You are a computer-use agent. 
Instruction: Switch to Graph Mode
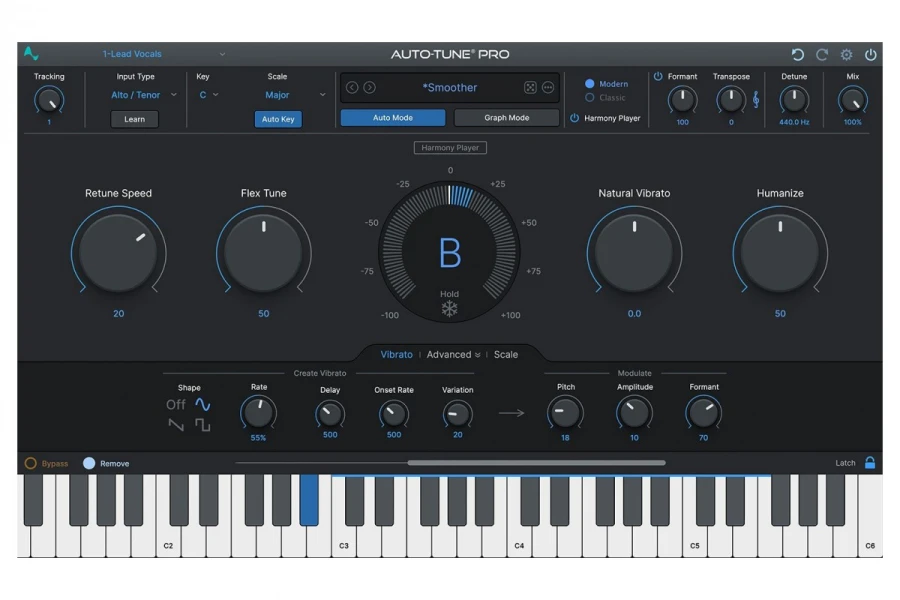[x=506, y=118]
